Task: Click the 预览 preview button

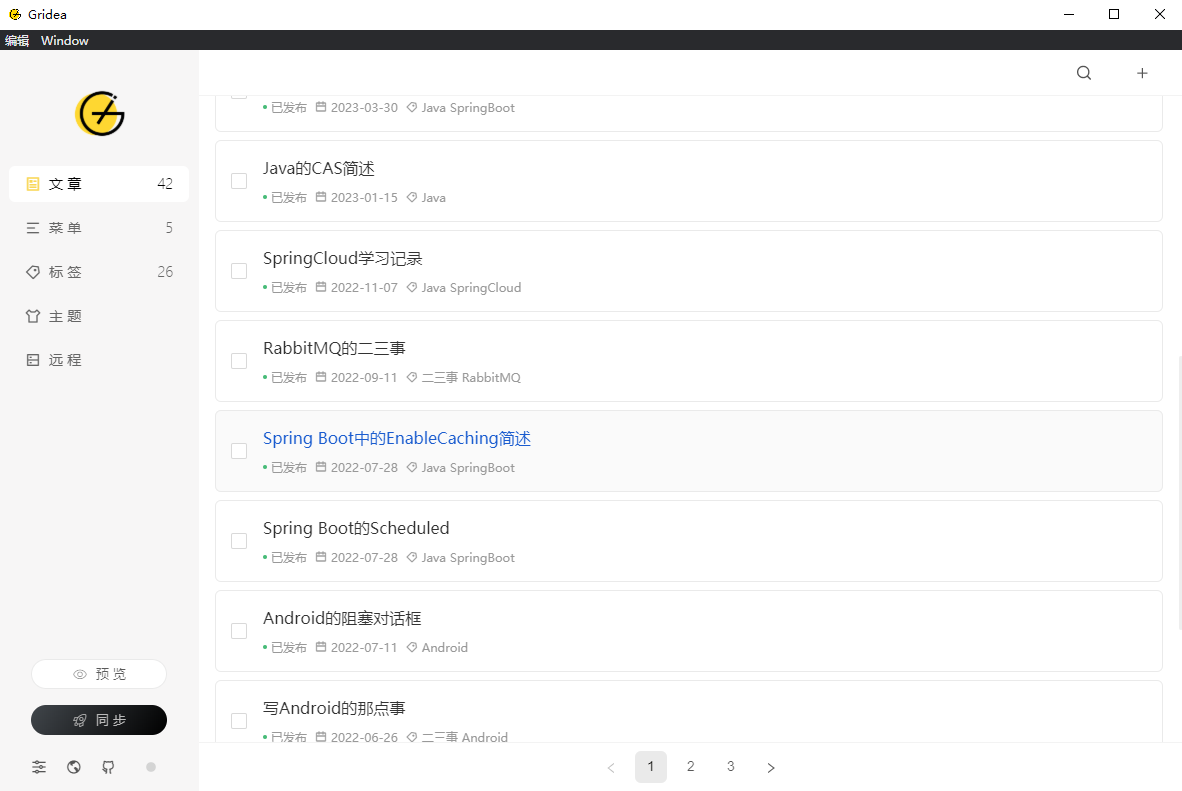Action: (99, 674)
